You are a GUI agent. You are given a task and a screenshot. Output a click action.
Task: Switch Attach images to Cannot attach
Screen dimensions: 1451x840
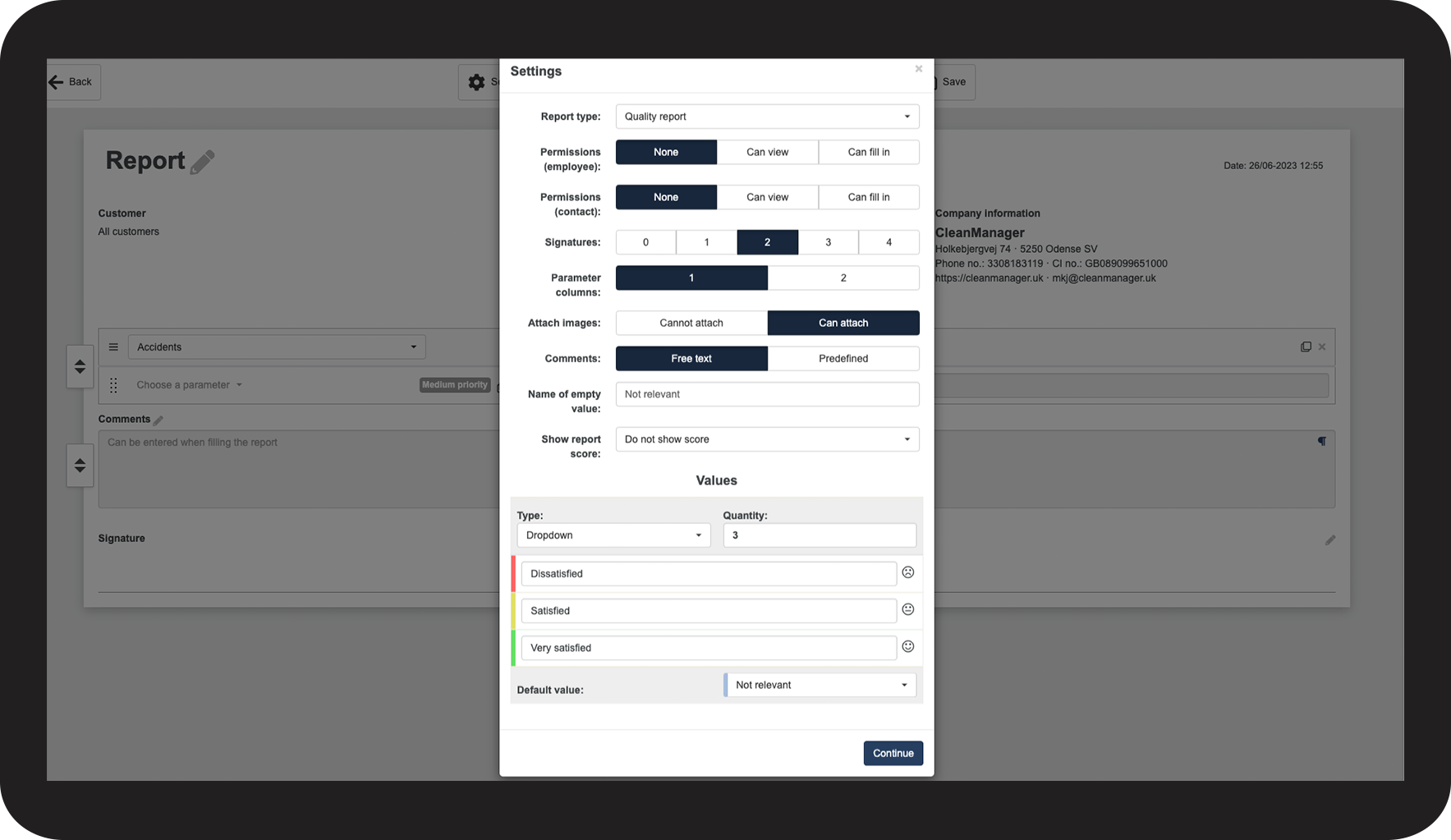[691, 323]
